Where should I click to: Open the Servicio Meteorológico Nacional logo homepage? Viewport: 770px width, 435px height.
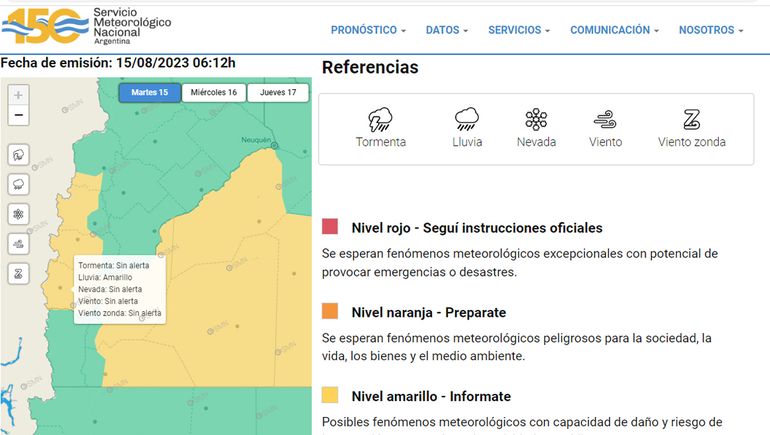coord(86,27)
